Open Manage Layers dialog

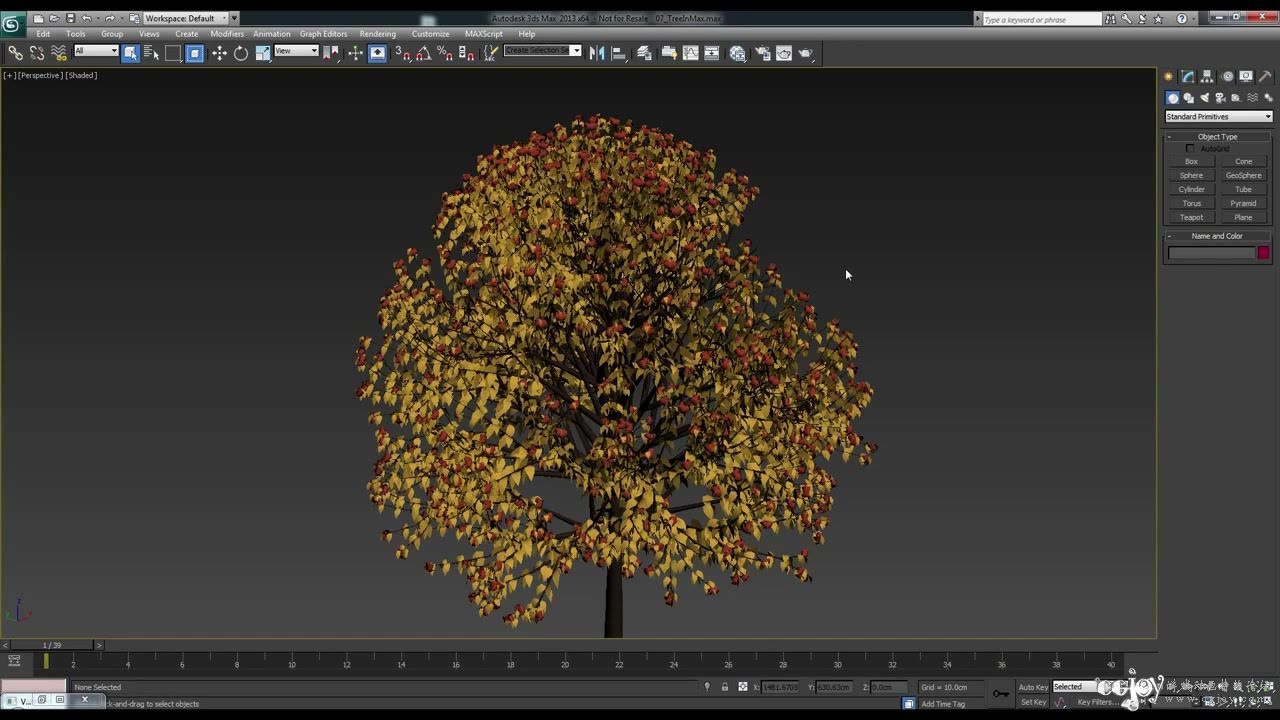point(645,53)
